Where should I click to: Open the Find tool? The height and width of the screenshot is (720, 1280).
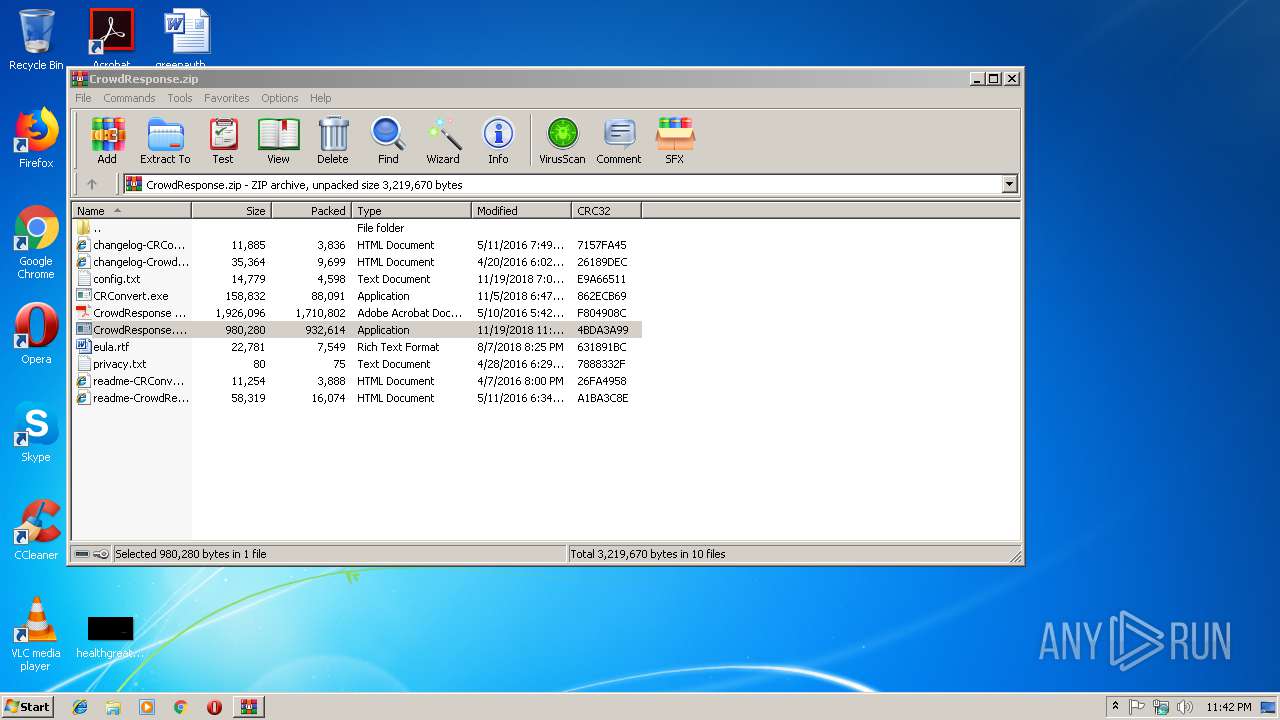coord(388,141)
